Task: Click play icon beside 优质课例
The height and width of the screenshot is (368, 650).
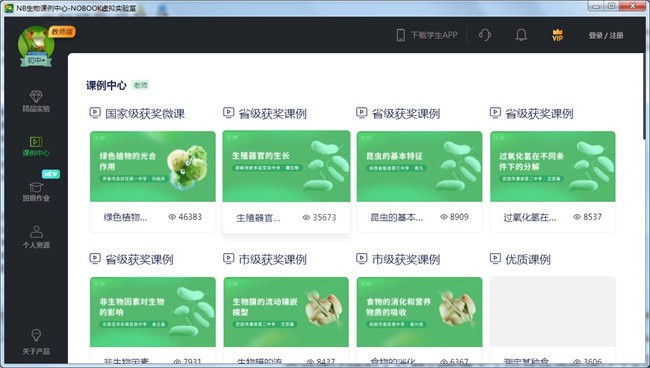Action: point(495,258)
